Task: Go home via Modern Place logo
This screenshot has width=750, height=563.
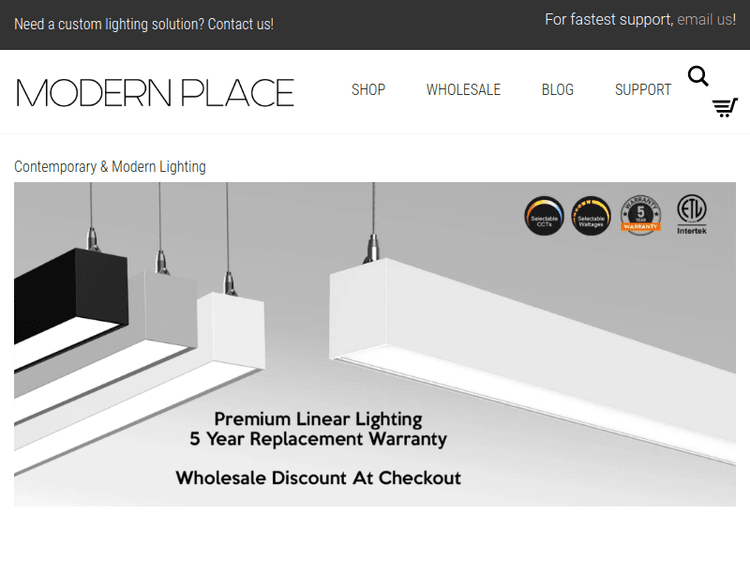Action: (x=155, y=92)
